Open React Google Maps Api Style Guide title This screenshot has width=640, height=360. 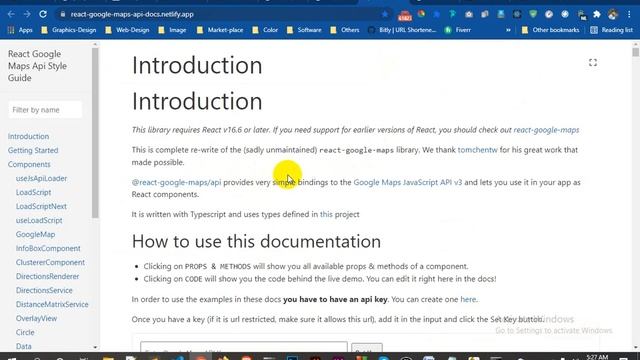pos(37,66)
